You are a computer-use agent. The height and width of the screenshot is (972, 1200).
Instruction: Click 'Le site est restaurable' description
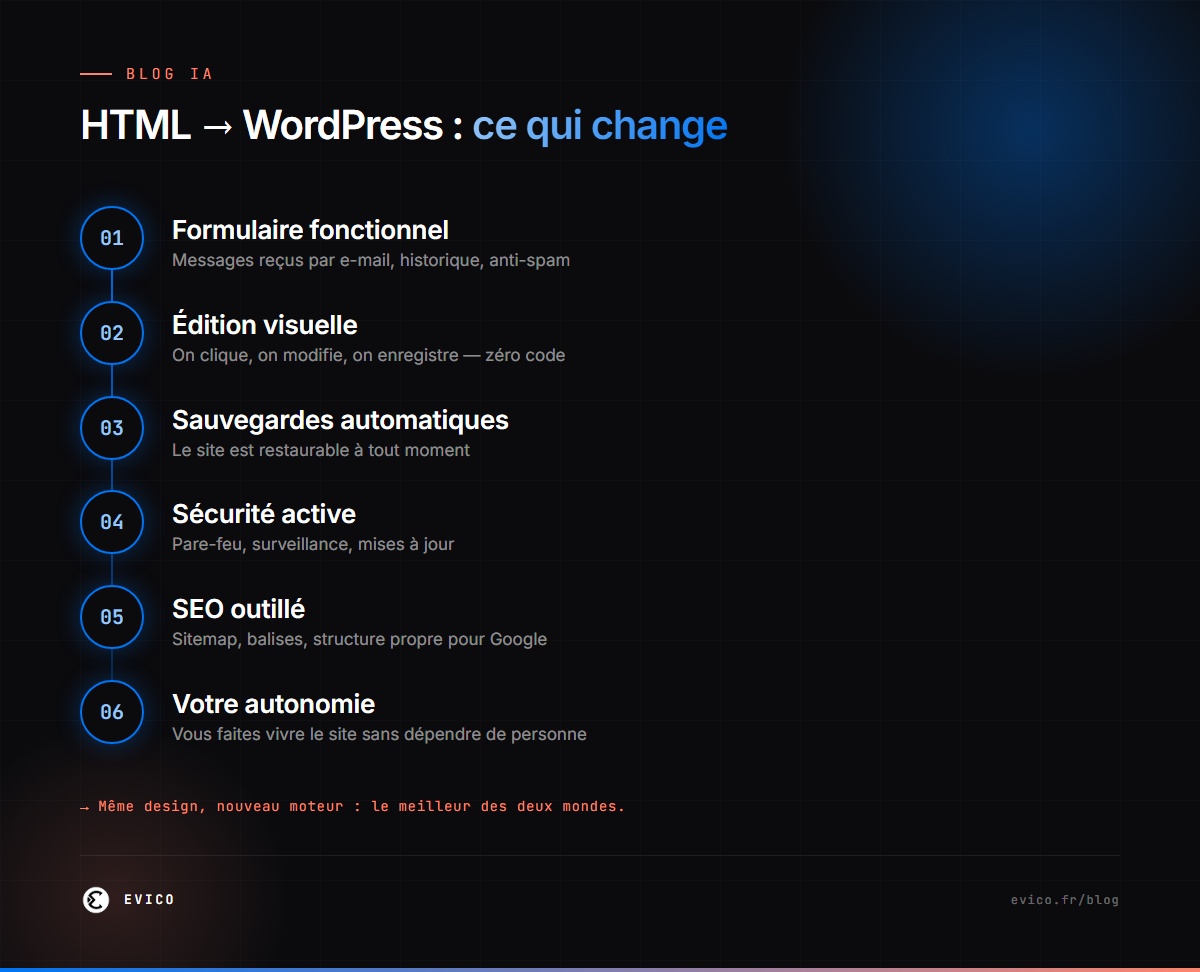[321, 450]
